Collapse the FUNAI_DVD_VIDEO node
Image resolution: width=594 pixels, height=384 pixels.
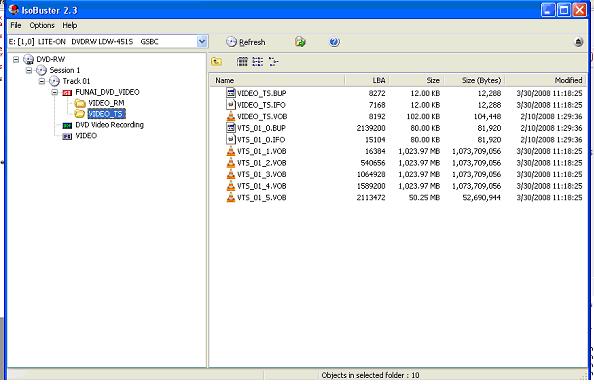point(55,92)
